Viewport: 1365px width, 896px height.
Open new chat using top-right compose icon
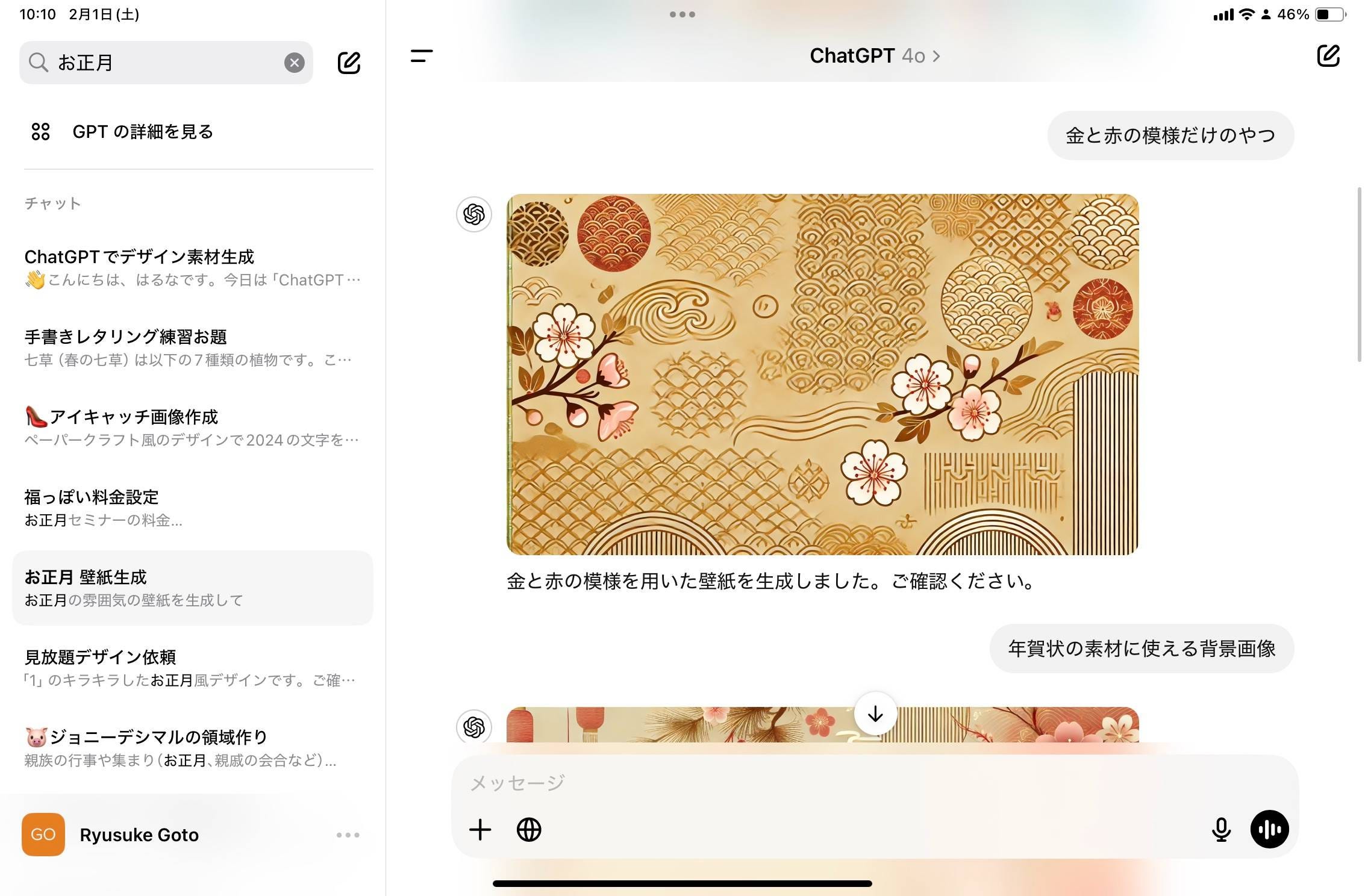point(1328,56)
